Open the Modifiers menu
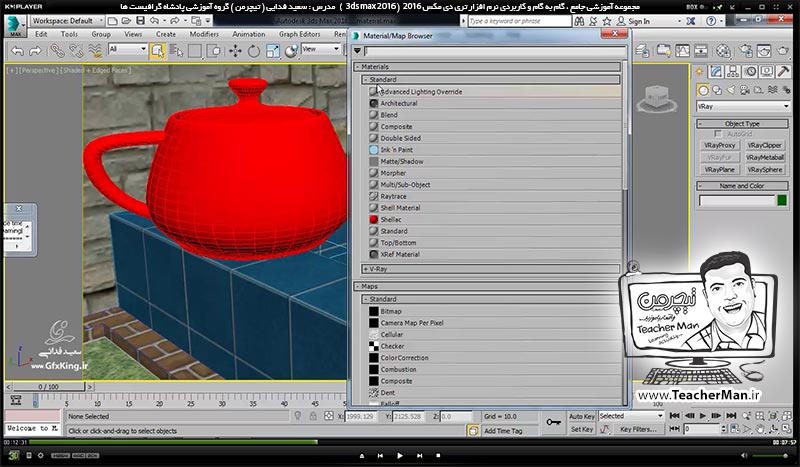Viewport: 800px width, 467px height. click(204, 34)
